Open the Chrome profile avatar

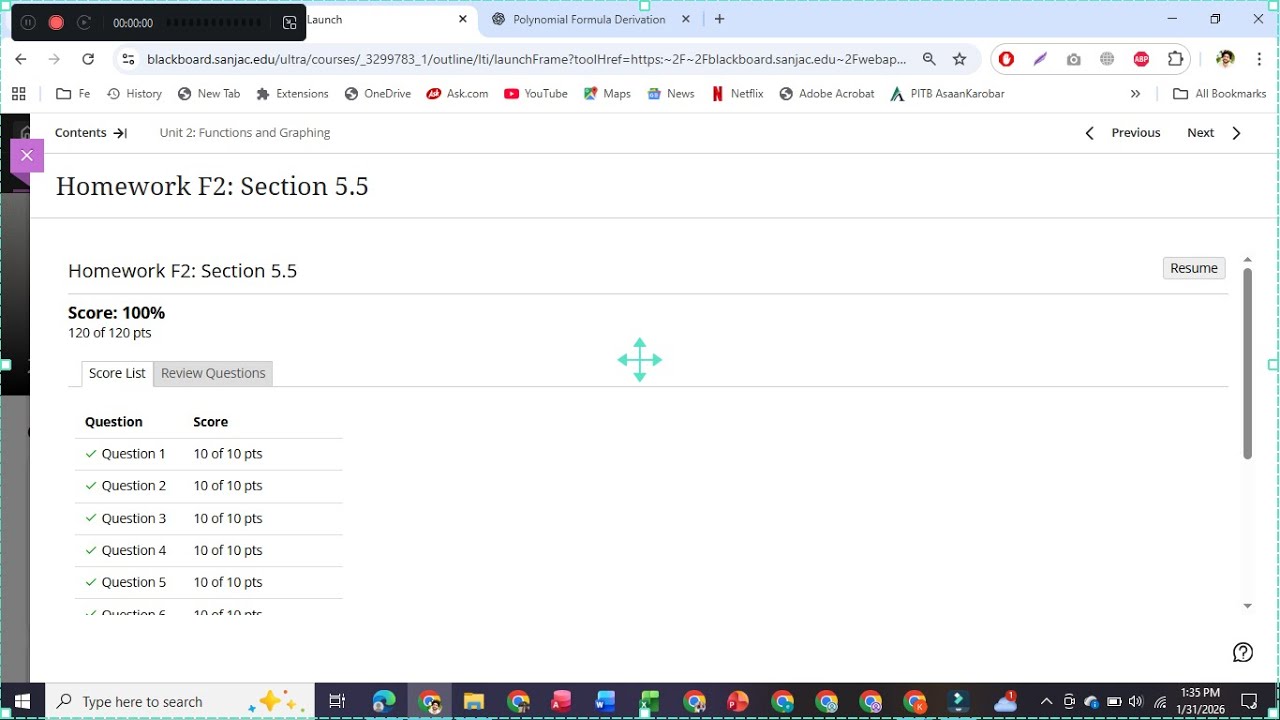tap(1225, 59)
